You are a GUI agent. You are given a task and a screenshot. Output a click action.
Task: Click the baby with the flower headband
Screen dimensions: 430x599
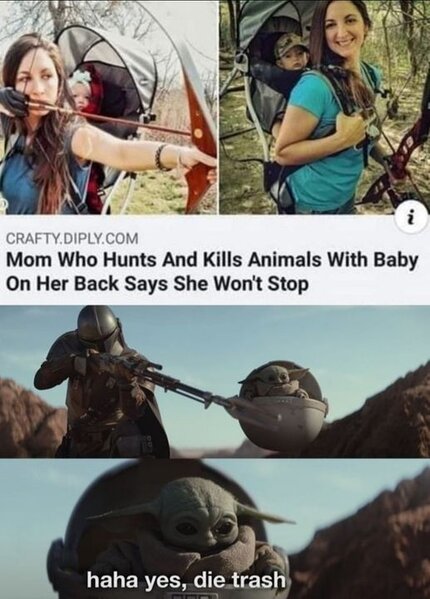point(80,92)
